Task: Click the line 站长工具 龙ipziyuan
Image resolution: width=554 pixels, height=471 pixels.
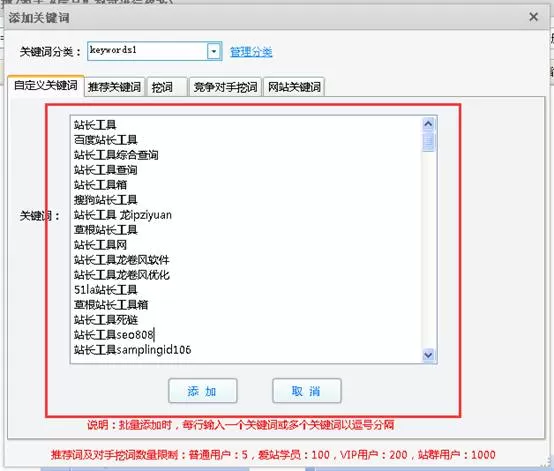Action: click(x=123, y=215)
